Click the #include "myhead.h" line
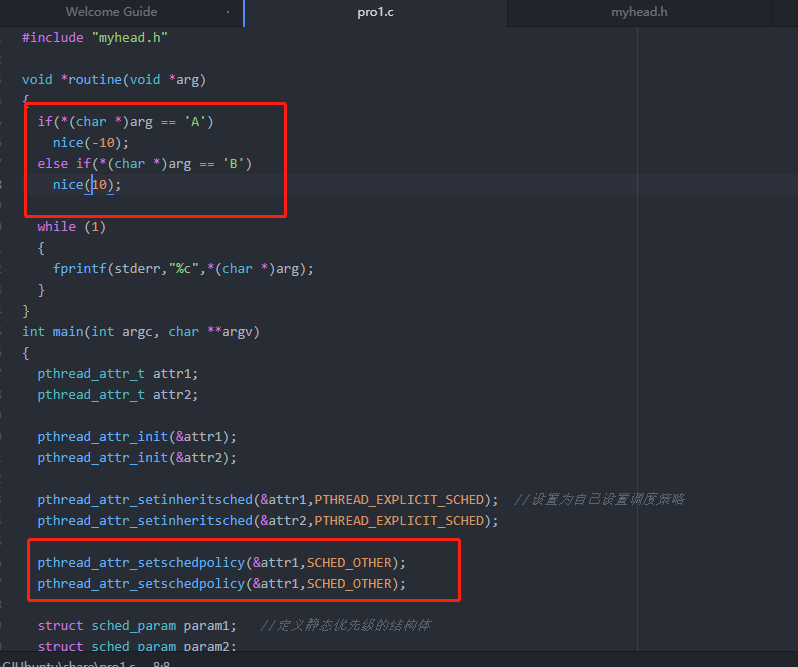Image resolution: width=798 pixels, height=667 pixels. (x=95, y=38)
